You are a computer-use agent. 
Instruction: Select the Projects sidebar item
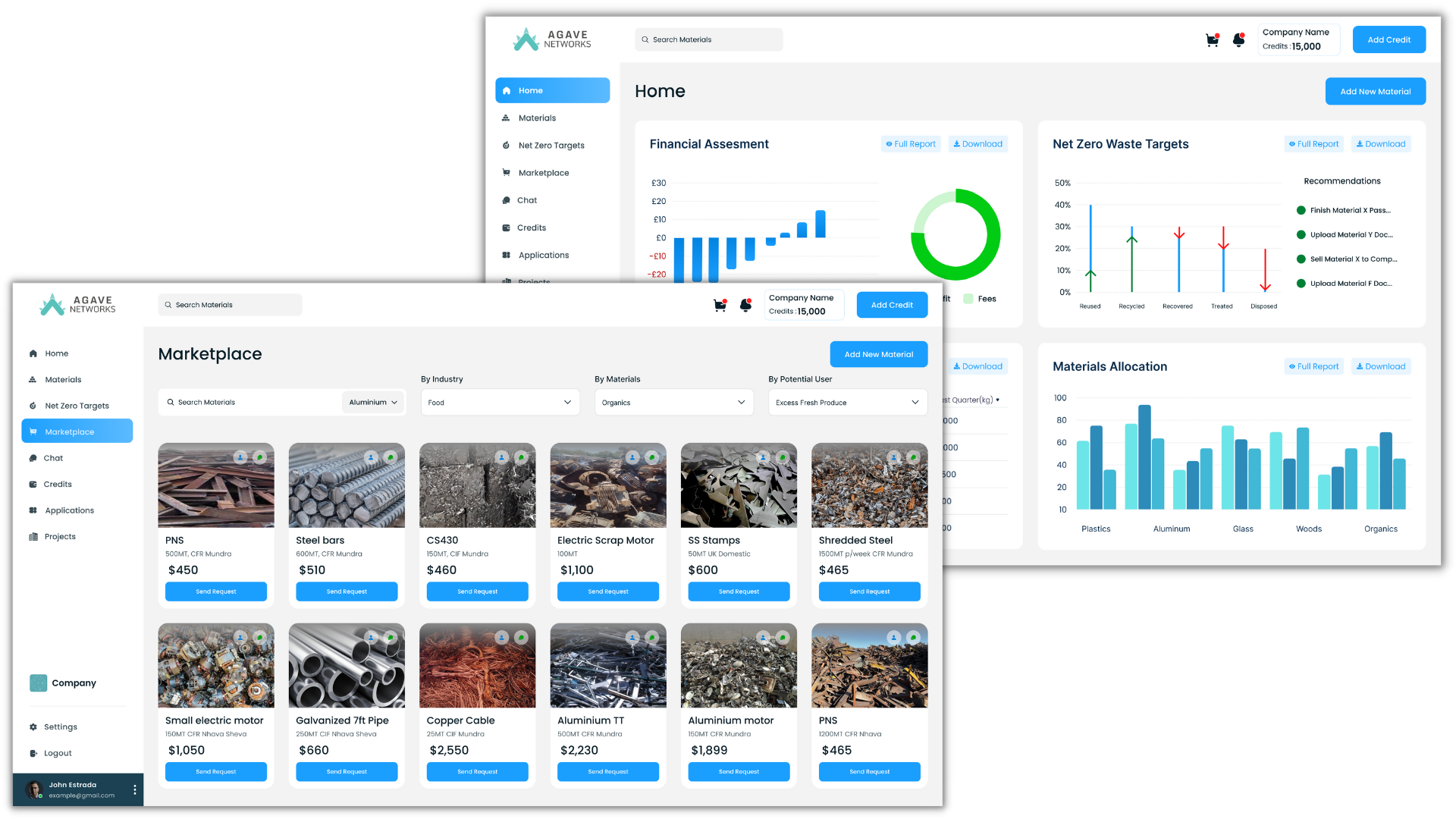(33, 536)
